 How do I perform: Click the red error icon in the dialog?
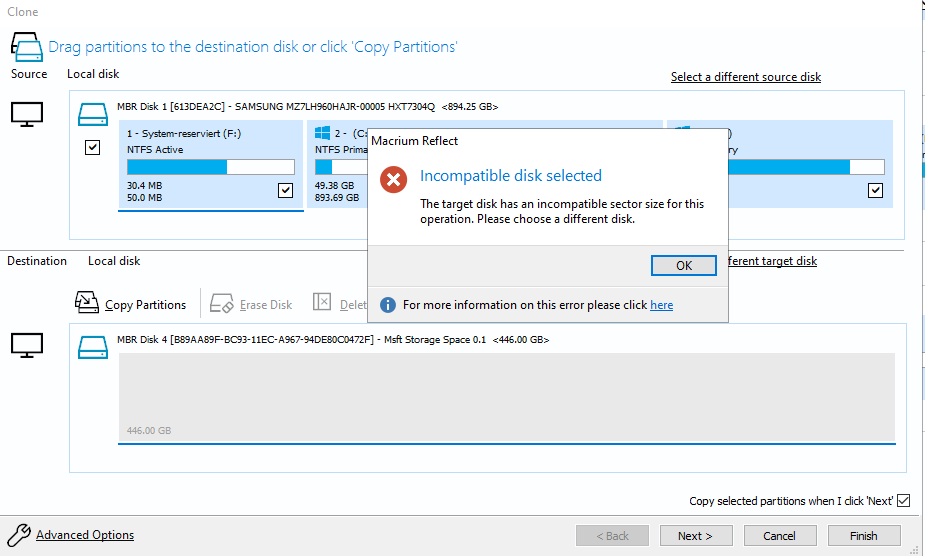(x=393, y=179)
